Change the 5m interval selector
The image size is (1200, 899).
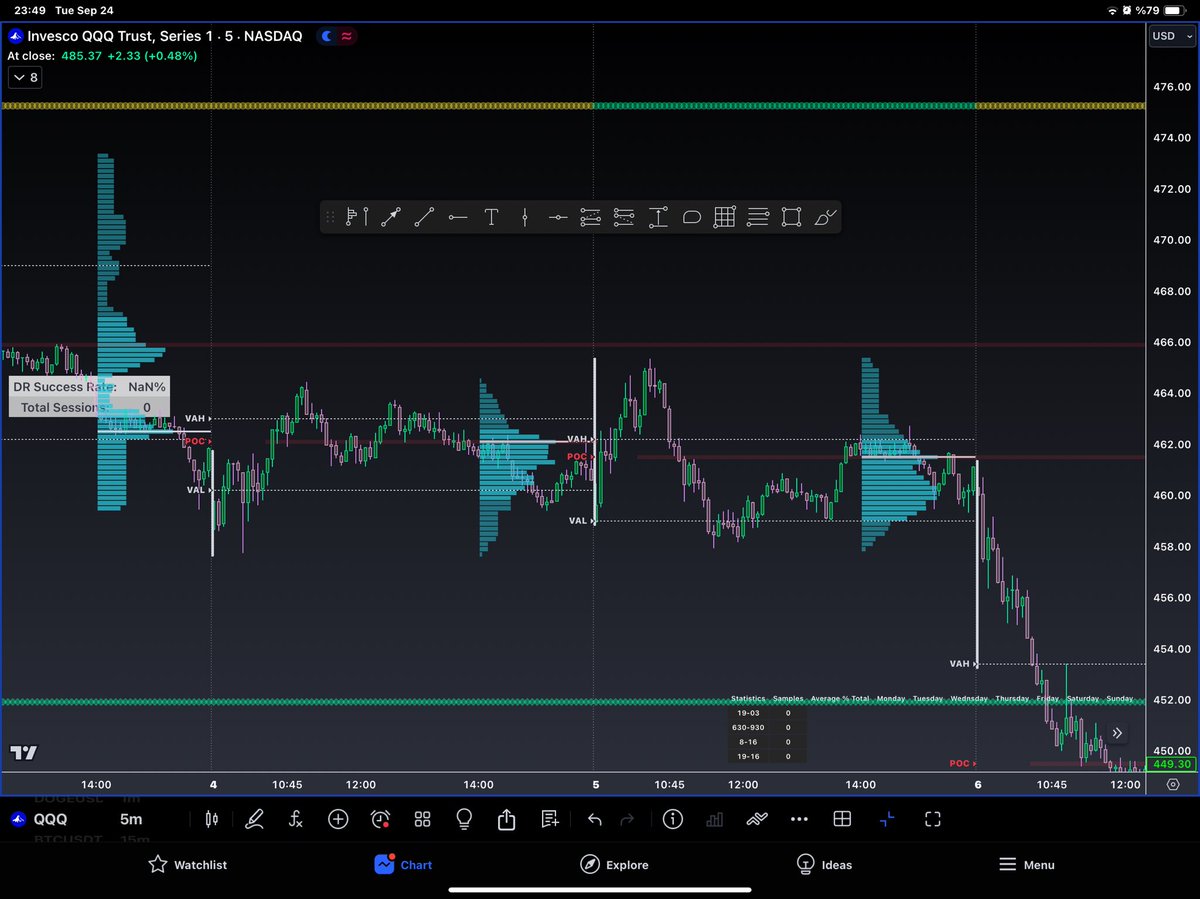coord(131,819)
